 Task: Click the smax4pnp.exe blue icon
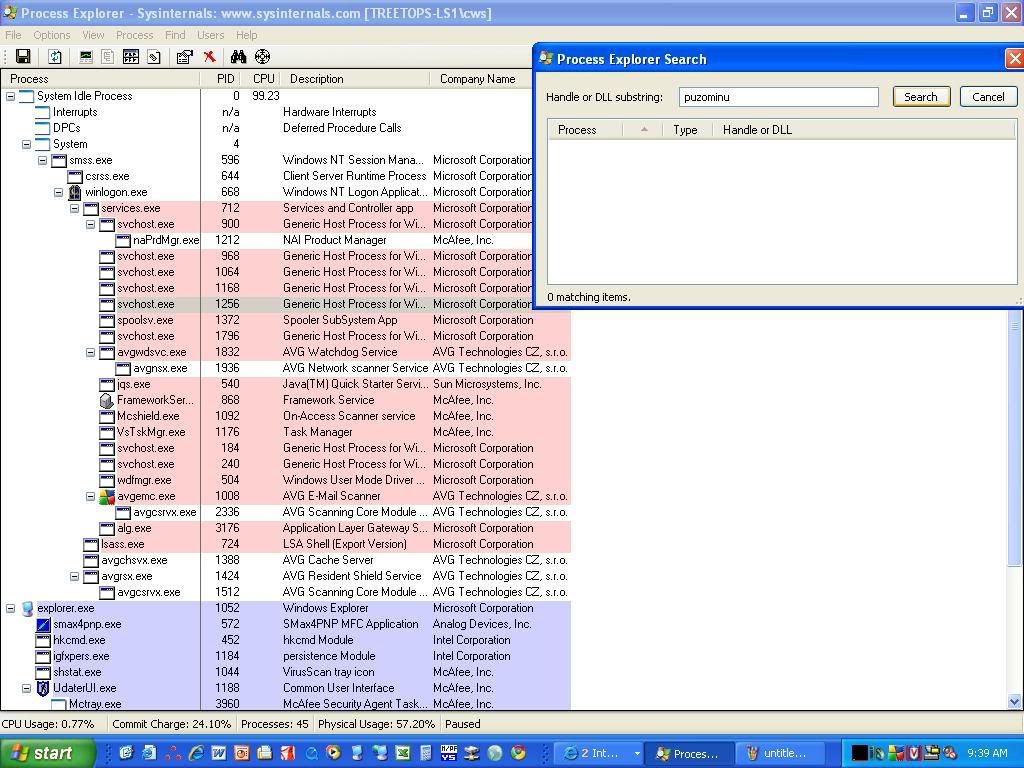(x=43, y=624)
